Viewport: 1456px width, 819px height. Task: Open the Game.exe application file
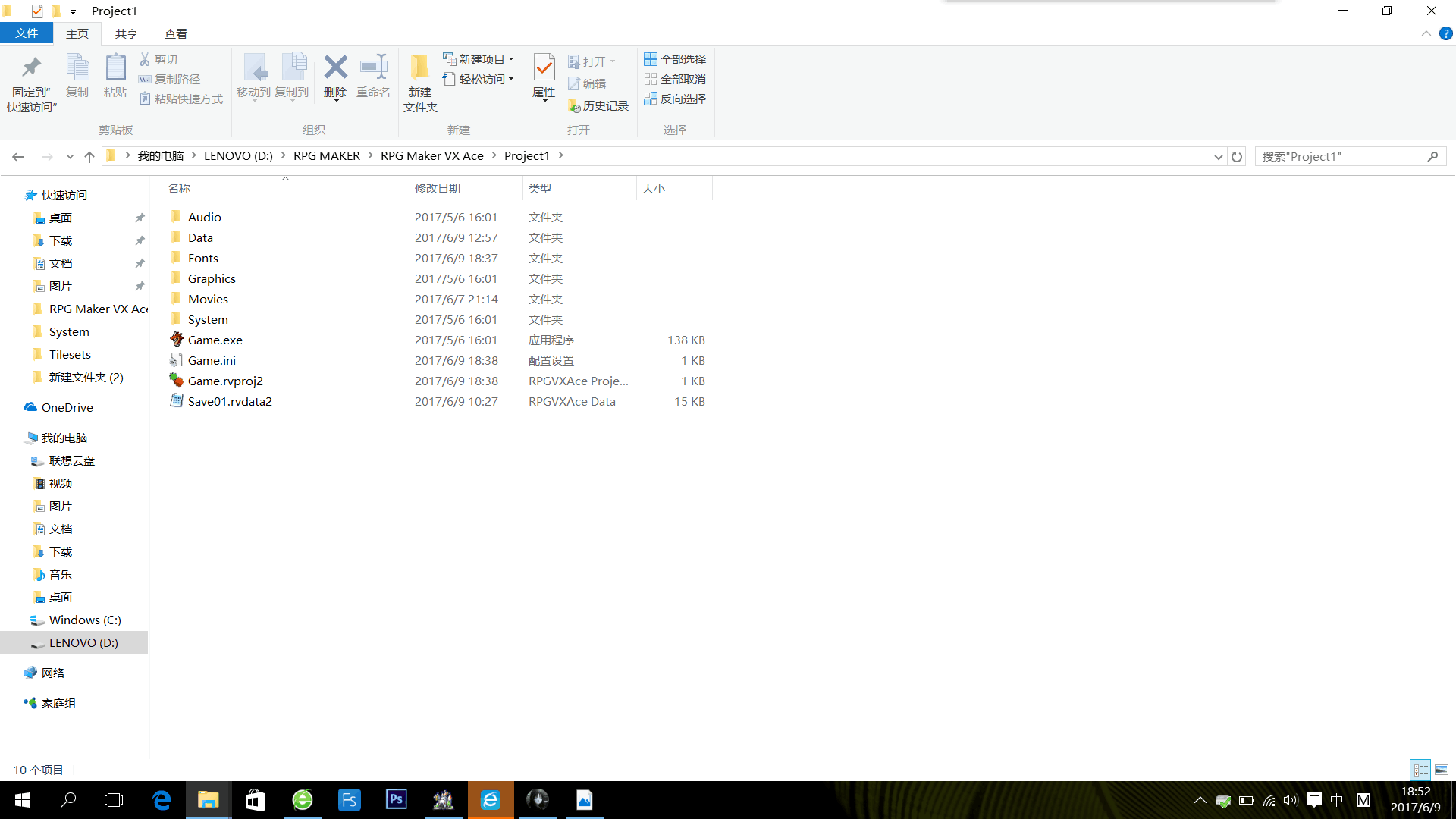click(215, 340)
